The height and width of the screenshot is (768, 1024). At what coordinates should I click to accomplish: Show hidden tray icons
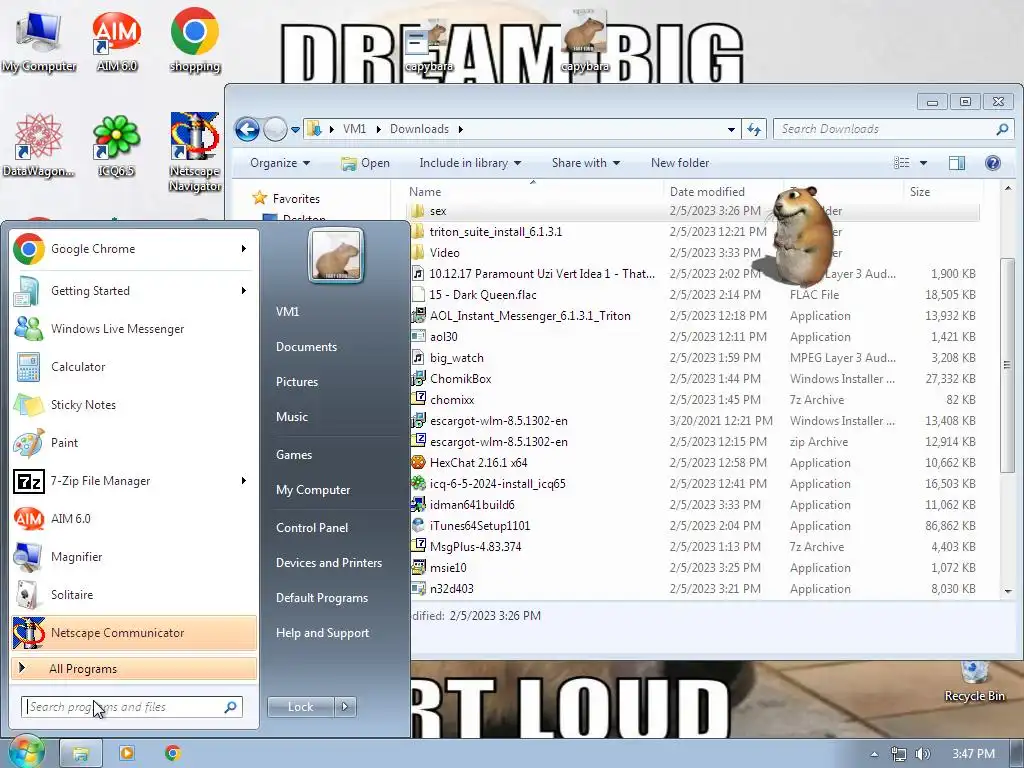(874, 754)
